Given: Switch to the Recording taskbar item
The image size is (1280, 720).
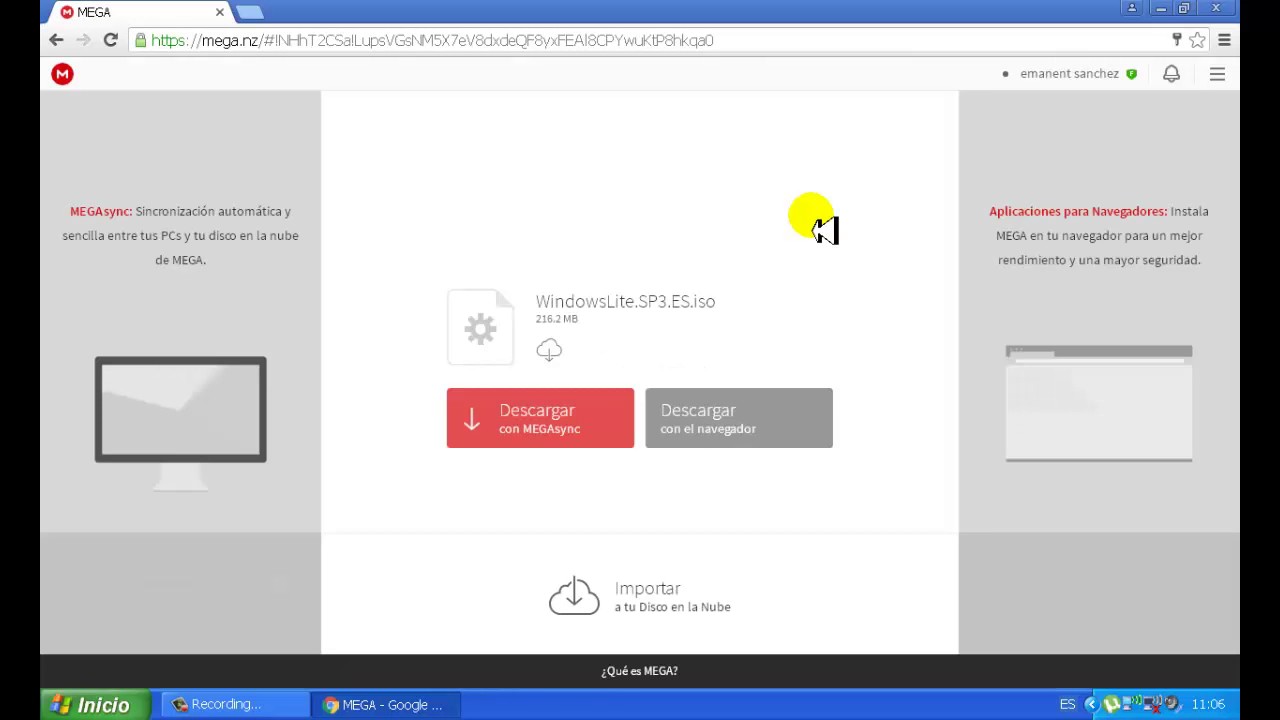Looking at the screenshot, I should (x=236, y=705).
